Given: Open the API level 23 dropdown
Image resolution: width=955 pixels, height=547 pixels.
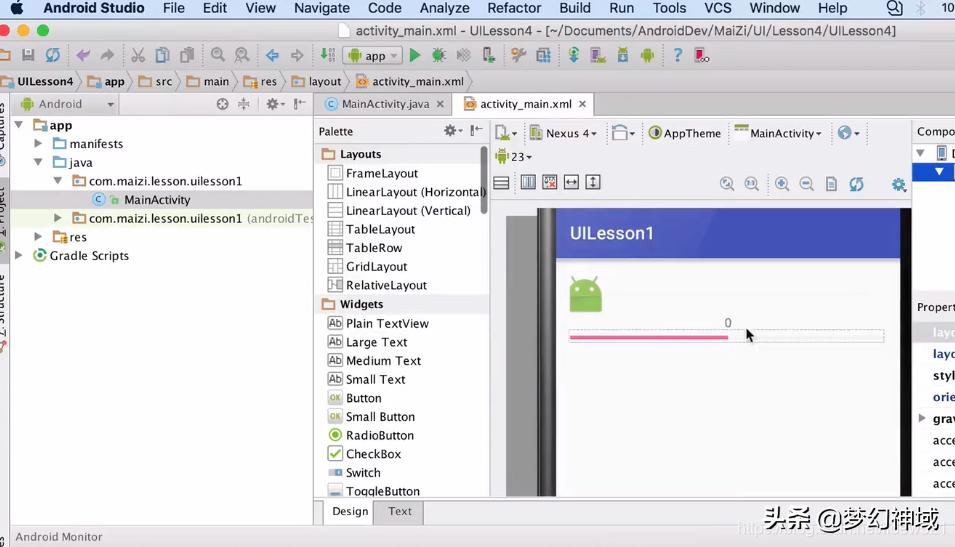Looking at the screenshot, I should [x=515, y=157].
